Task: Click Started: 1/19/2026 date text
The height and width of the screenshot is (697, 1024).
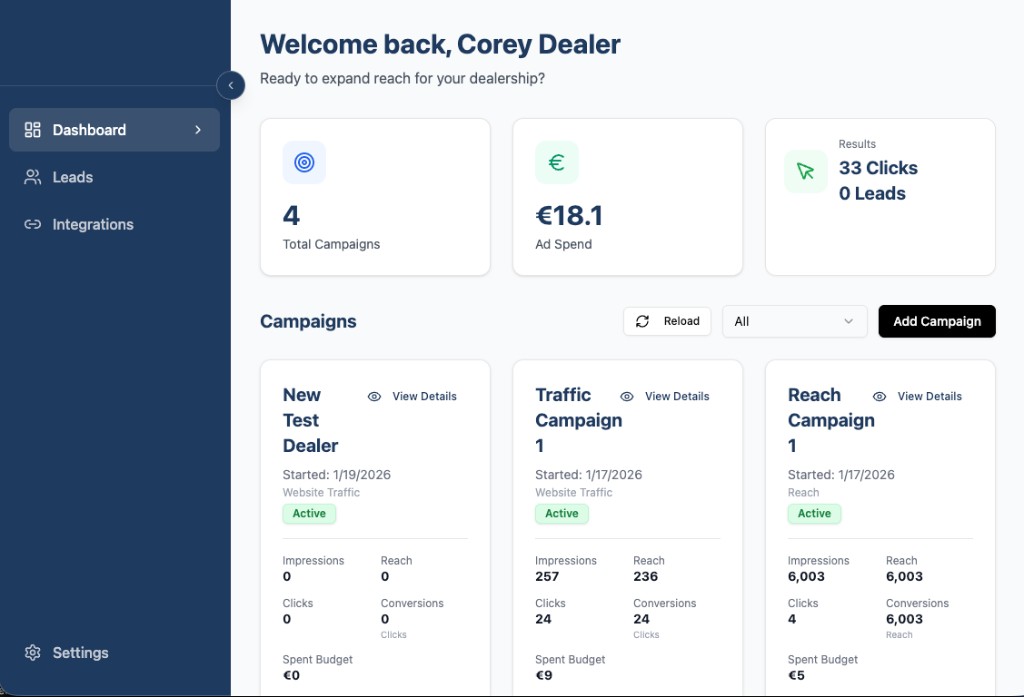Action: coord(336,475)
